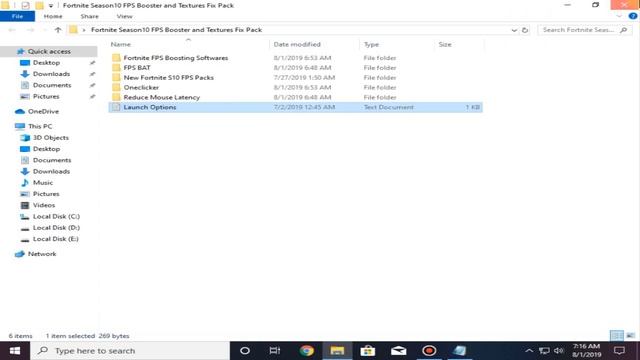Viewport: 640px width, 360px height.
Task: Open Network in navigation pane
Action: click(42, 254)
